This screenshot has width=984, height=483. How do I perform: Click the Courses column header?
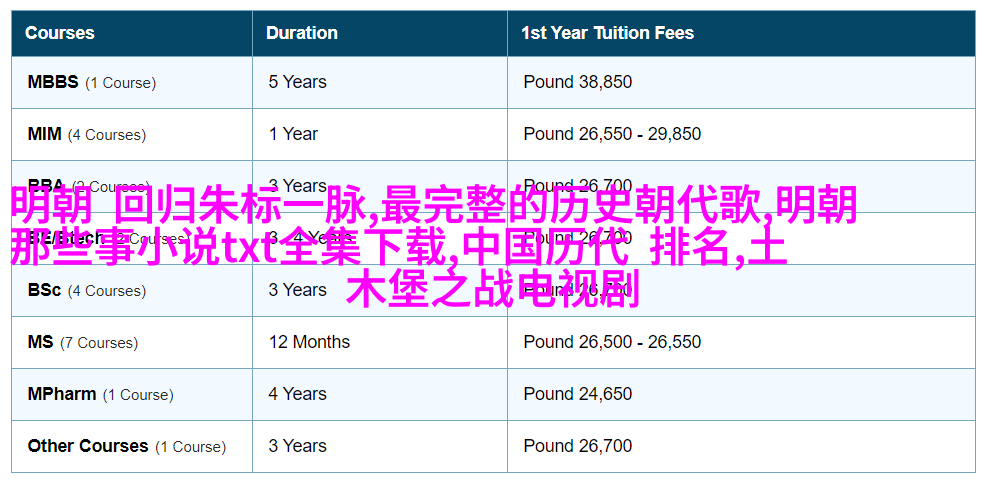pos(60,33)
